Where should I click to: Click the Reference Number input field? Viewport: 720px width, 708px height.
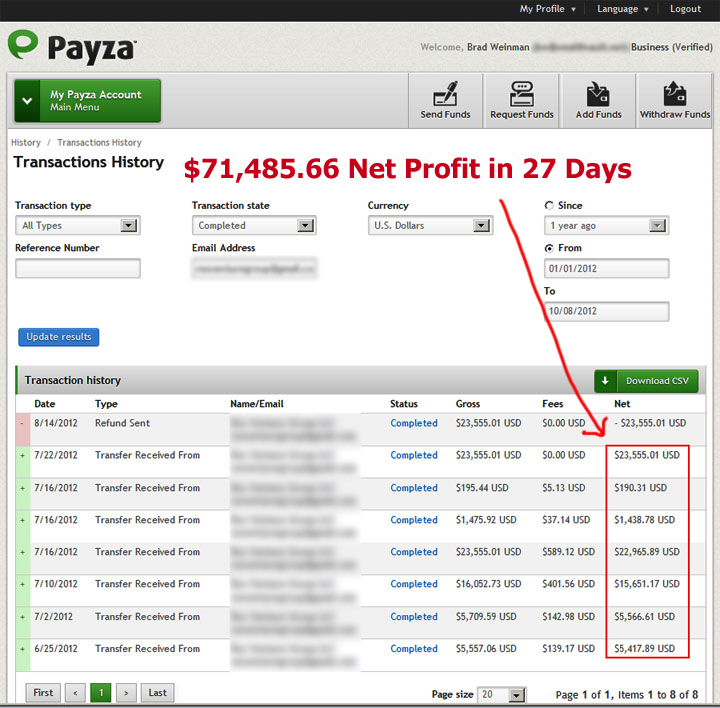(x=78, y=268)
